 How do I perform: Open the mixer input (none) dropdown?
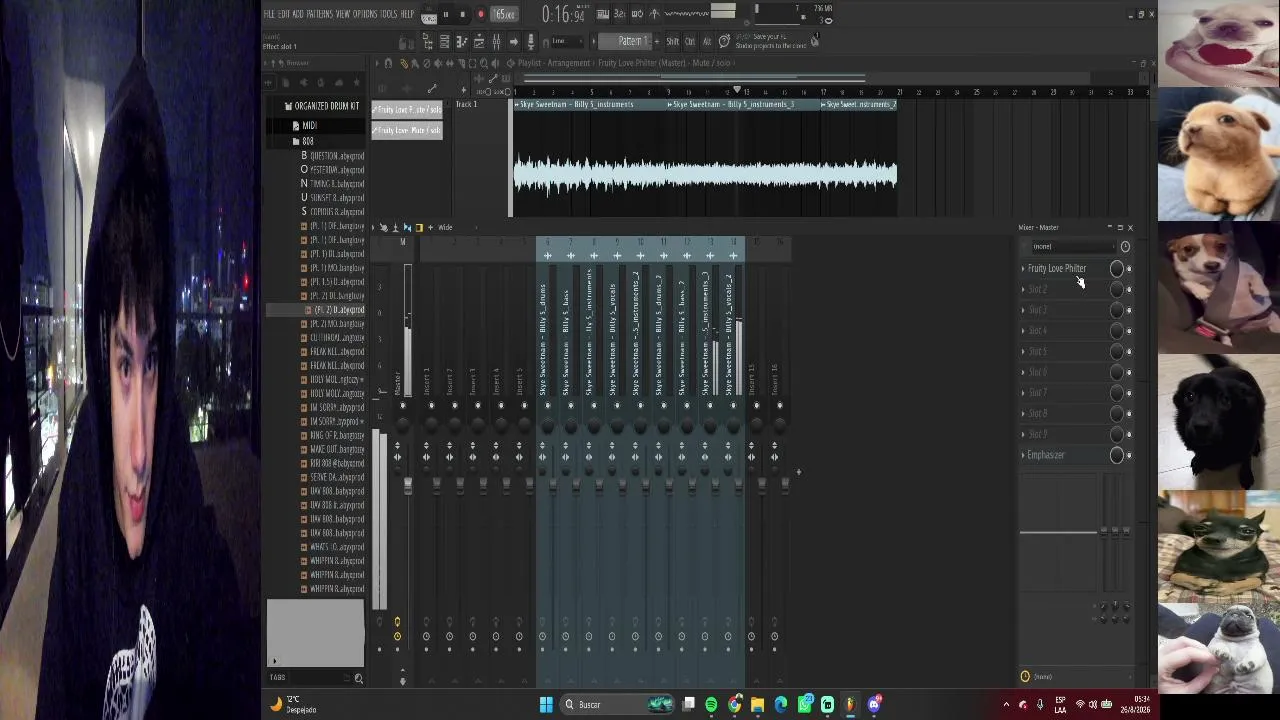[1072, 247]
